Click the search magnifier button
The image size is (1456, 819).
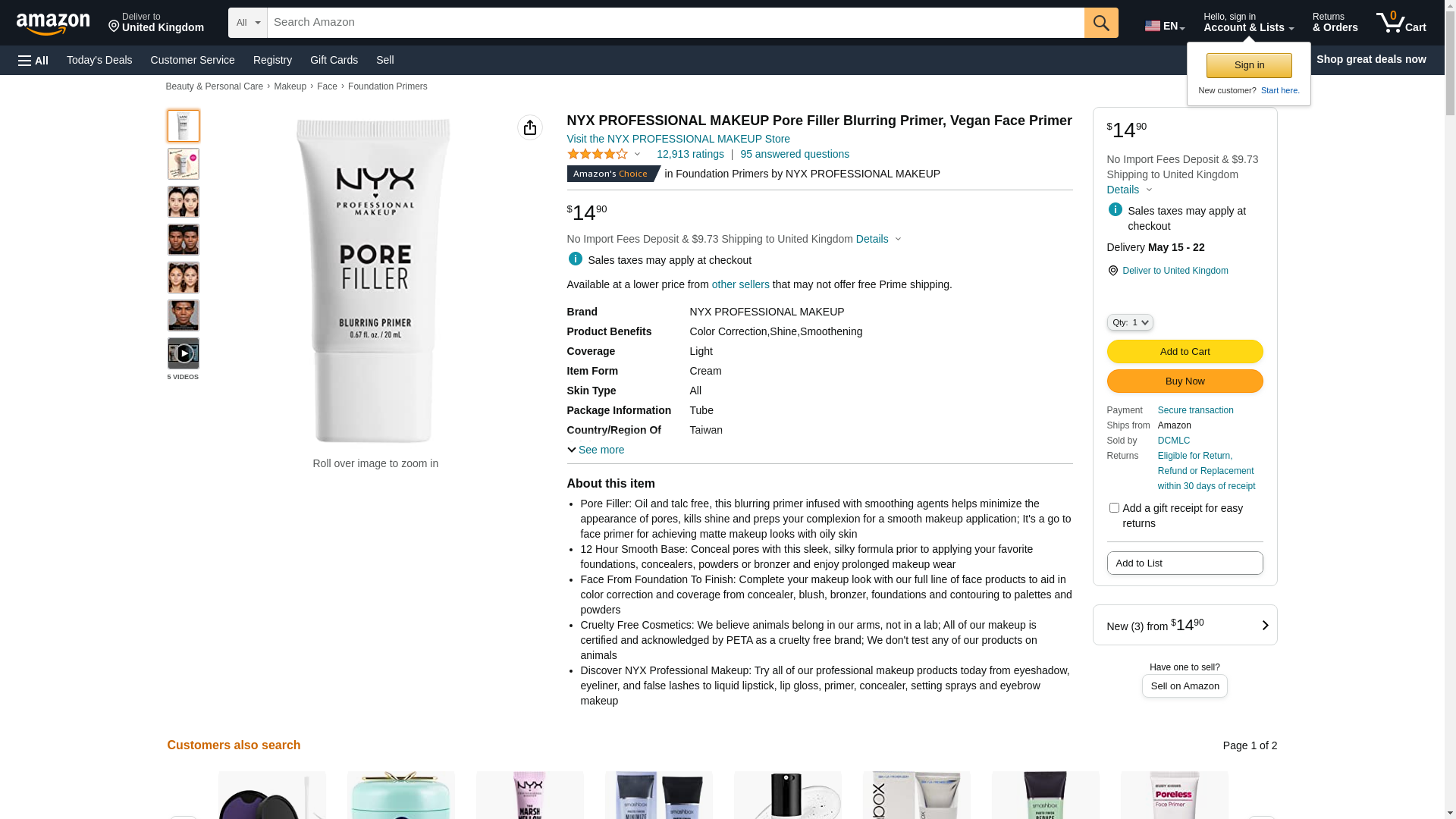pos(1101,23)
